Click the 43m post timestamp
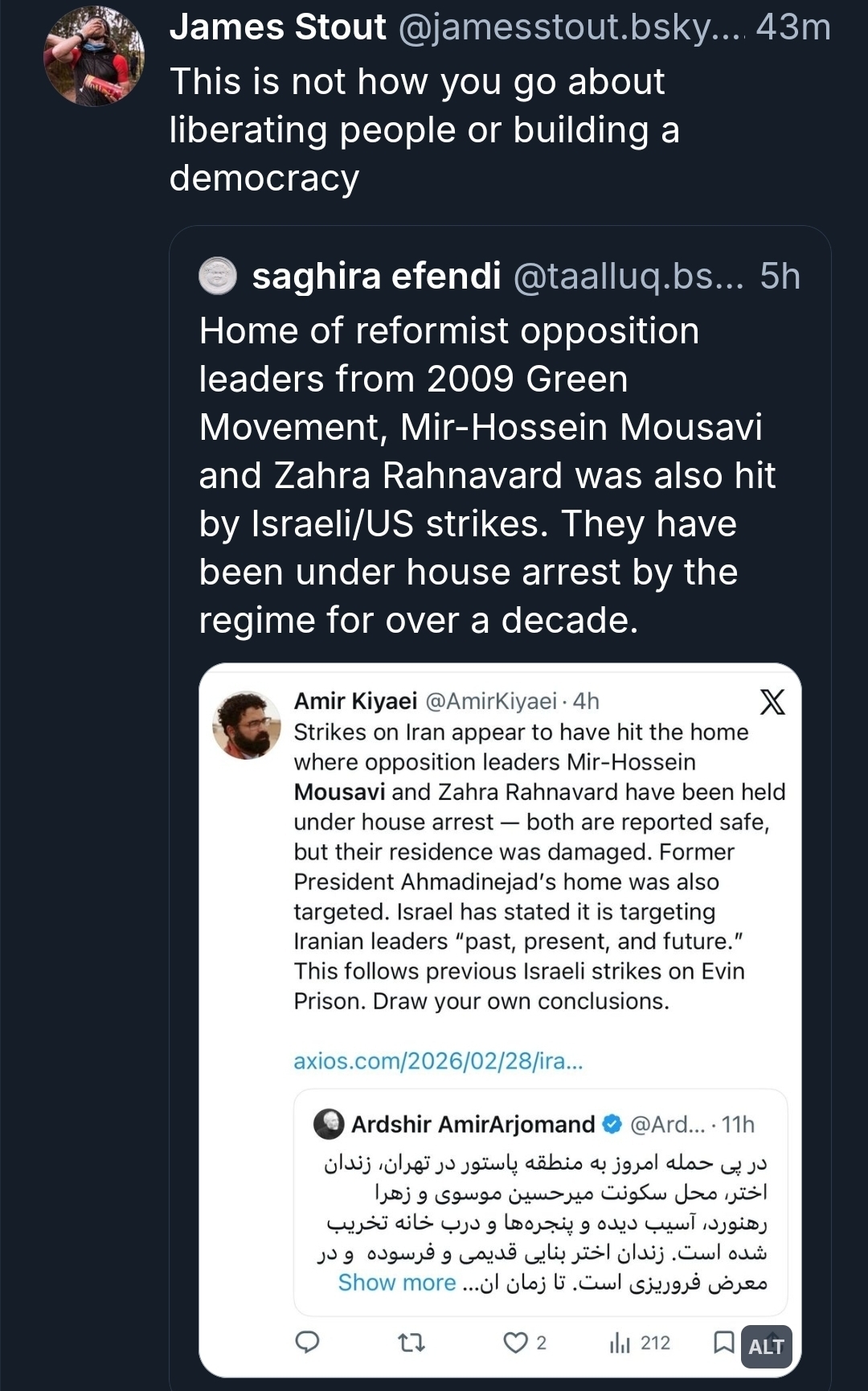 [x=792, y=27]
